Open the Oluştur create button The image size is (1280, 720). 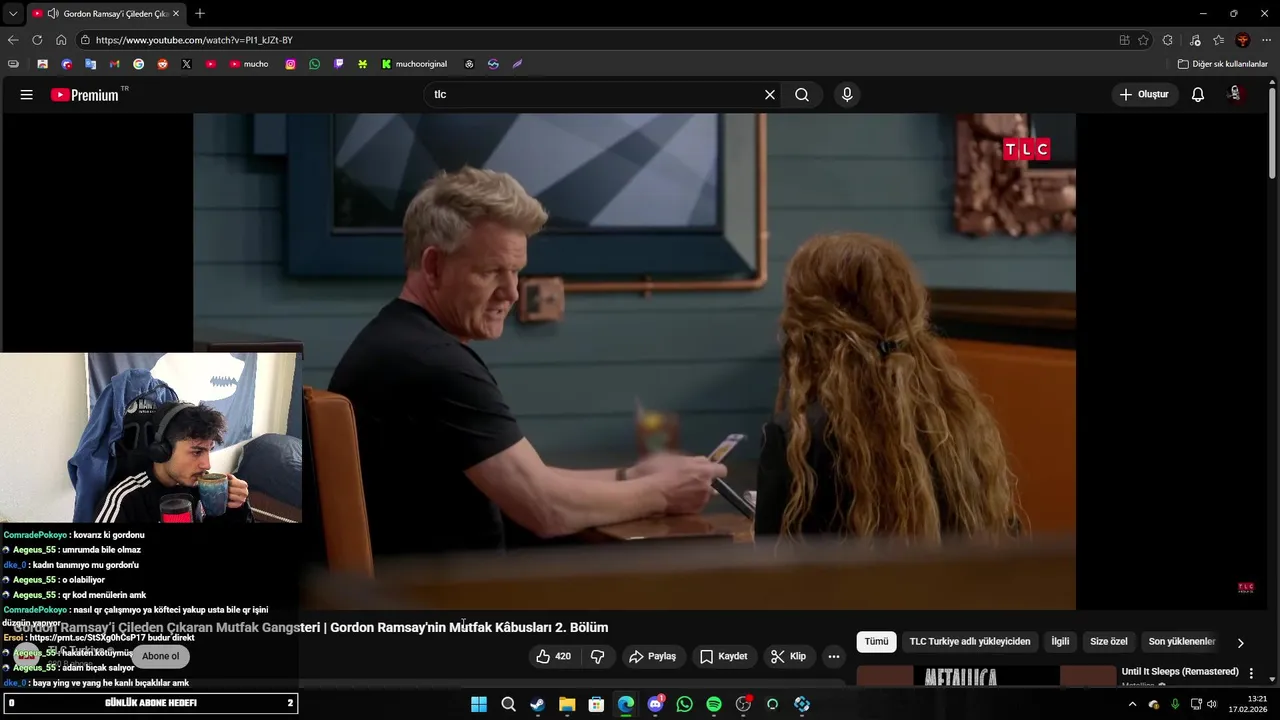coord(1144,95)
